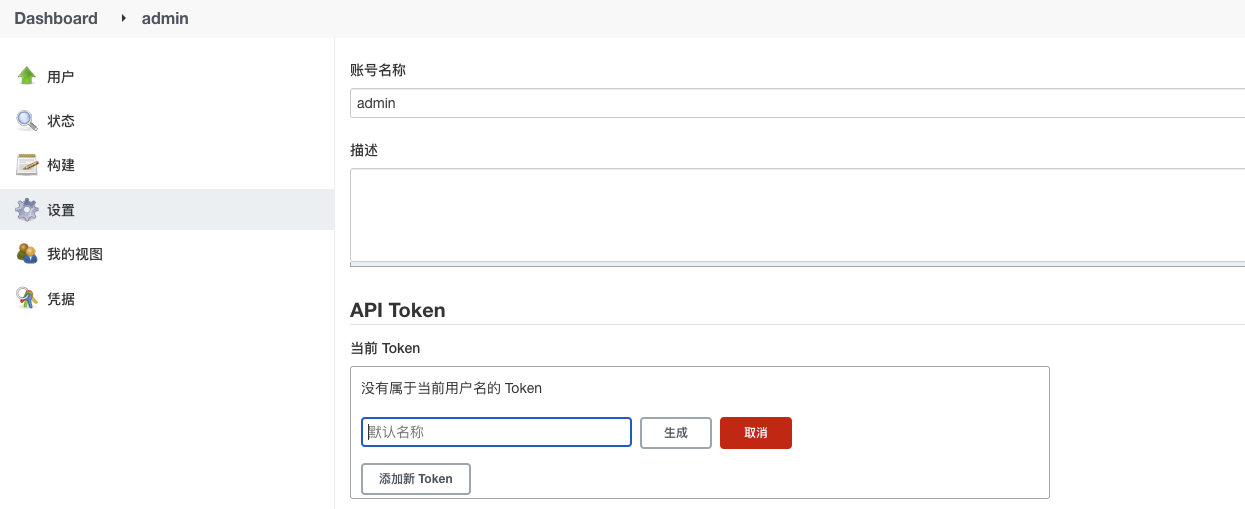Click the 添加新 Token button

tap(416, 479)
